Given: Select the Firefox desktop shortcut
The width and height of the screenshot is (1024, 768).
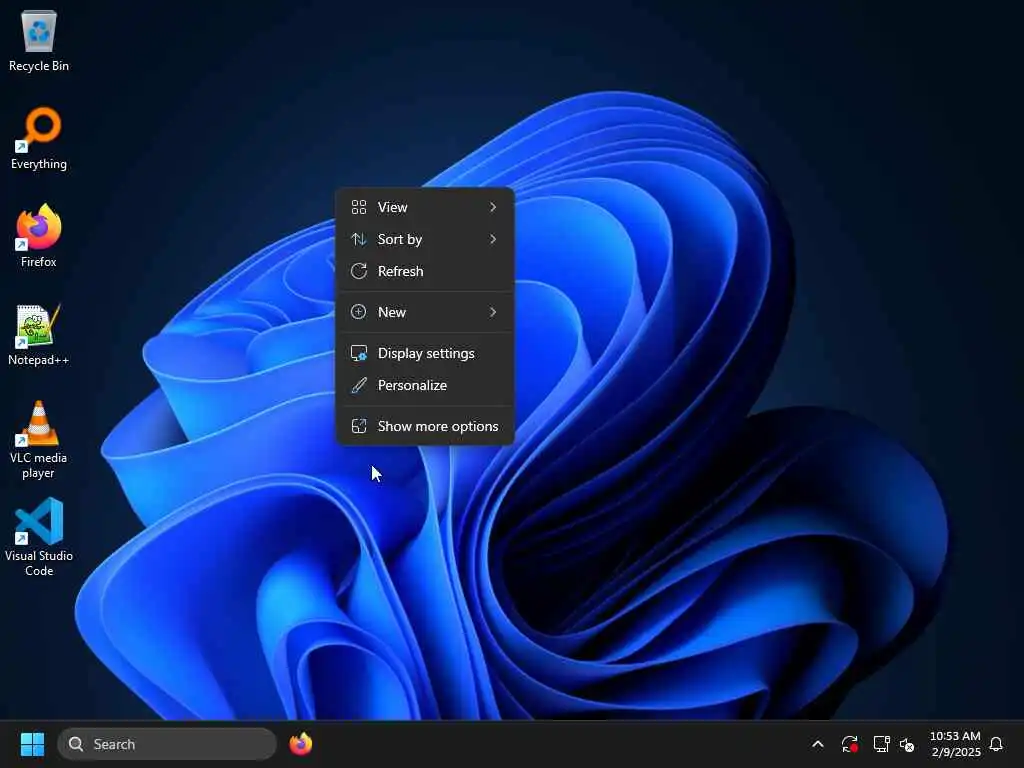Looking at the screenshot, I should pos(39,236).
